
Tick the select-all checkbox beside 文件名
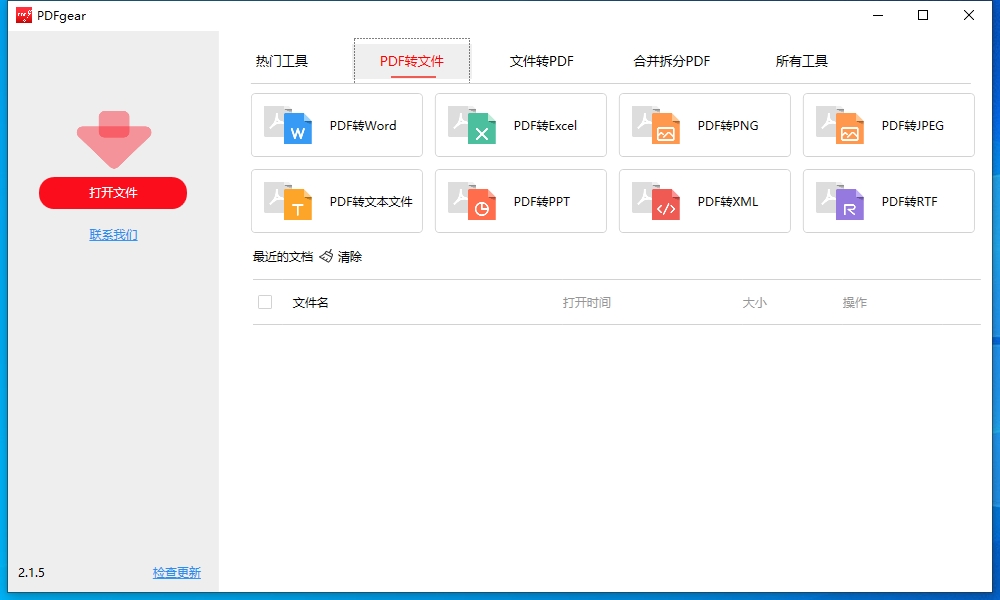265,302
